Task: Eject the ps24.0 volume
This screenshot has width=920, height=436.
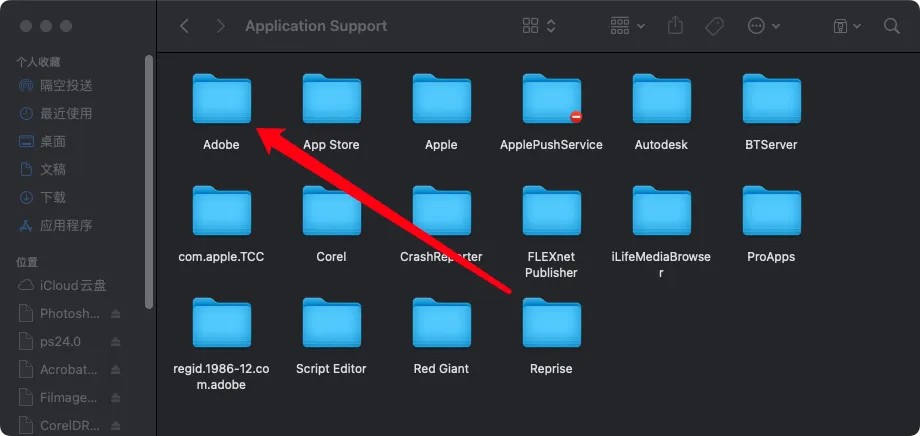Action: [116, 342]
